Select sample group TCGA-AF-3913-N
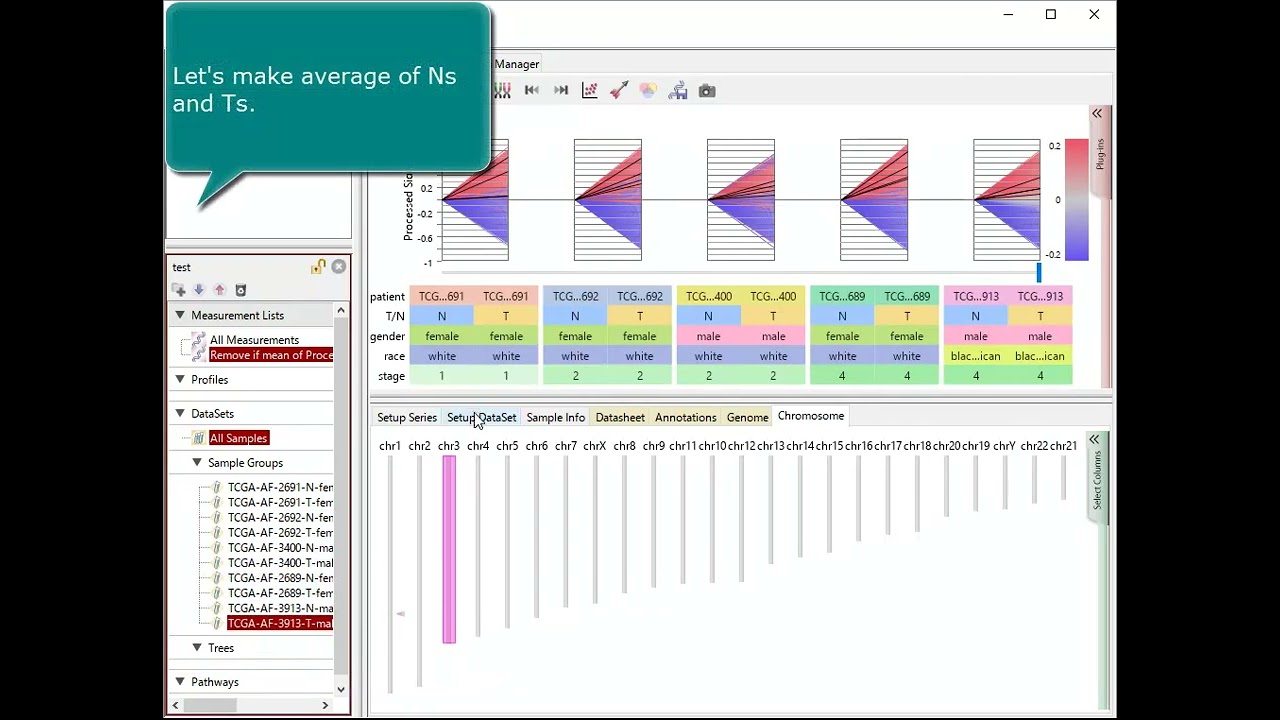 [x=280, y=608]
